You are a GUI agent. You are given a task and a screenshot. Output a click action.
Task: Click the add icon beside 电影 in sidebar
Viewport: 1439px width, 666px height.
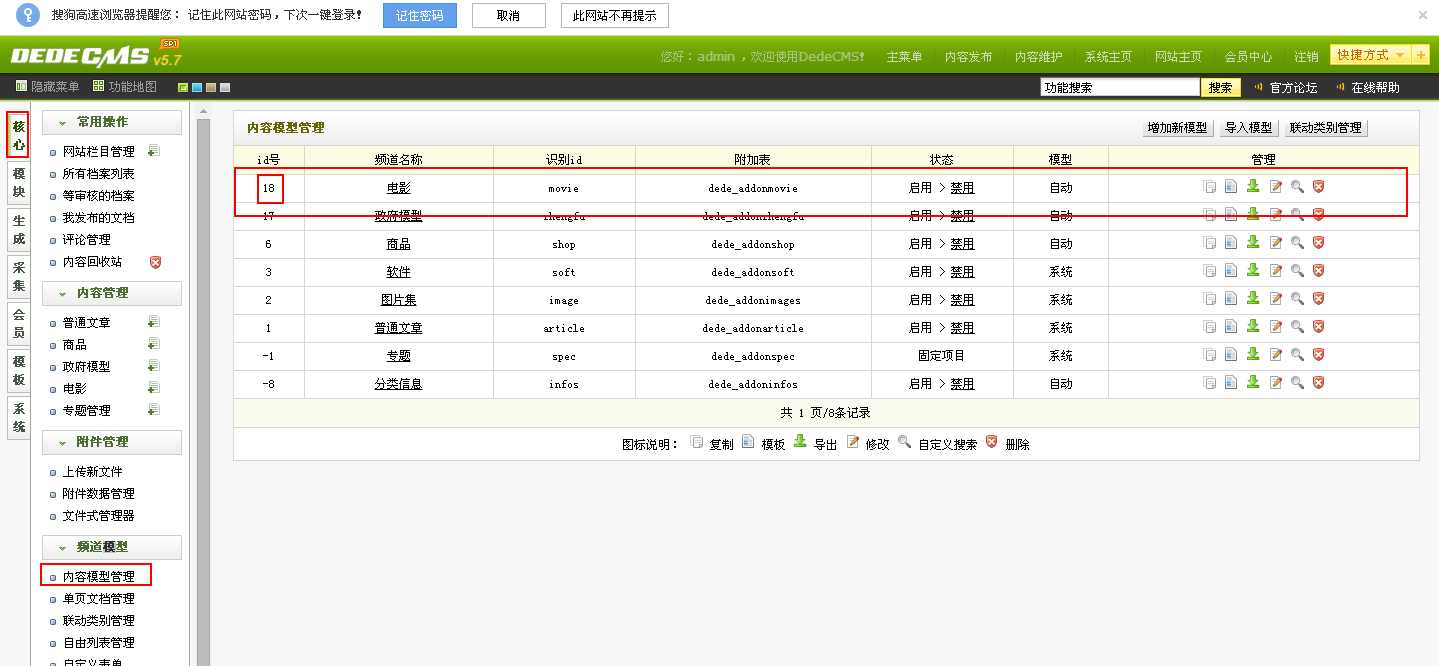click(154, 388)
